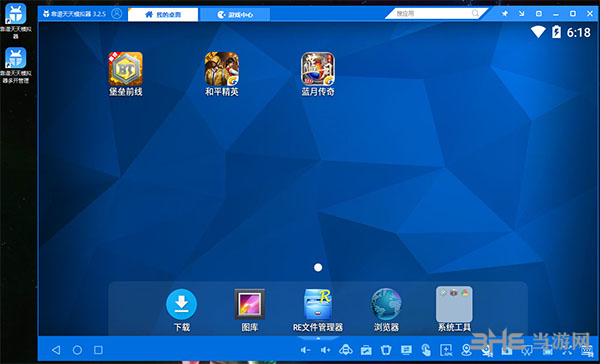Click the search magnifier icon
Screen dimensions: 600x364
(x=475, y=13)
